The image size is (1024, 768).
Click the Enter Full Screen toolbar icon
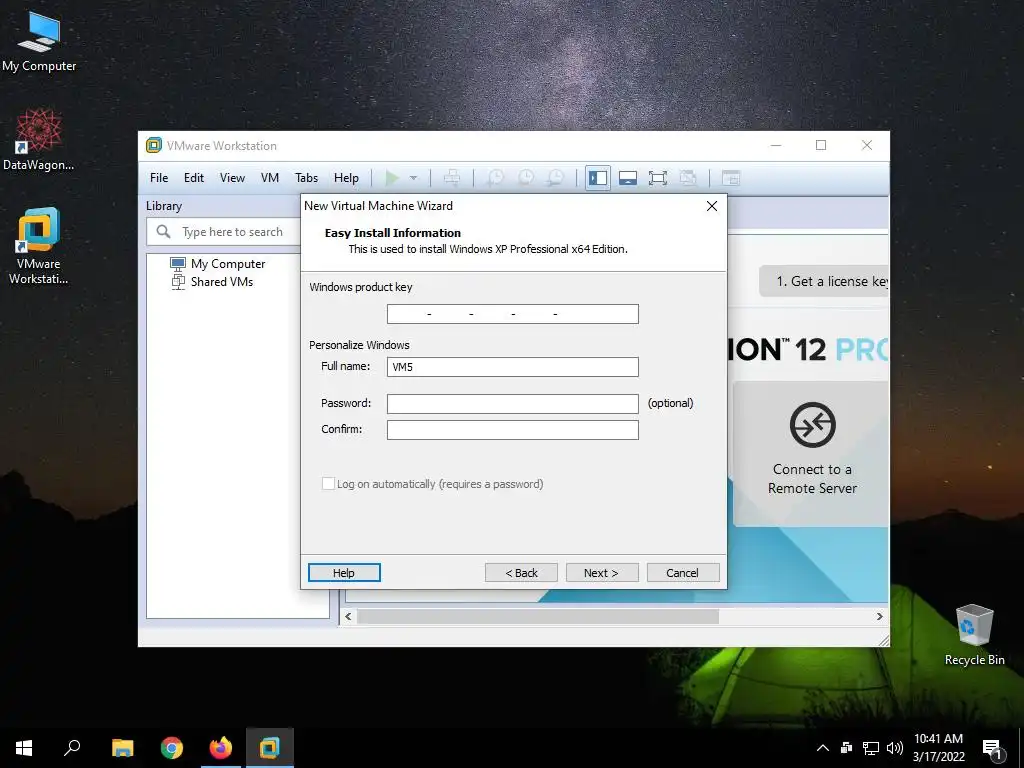click(658, 178)
